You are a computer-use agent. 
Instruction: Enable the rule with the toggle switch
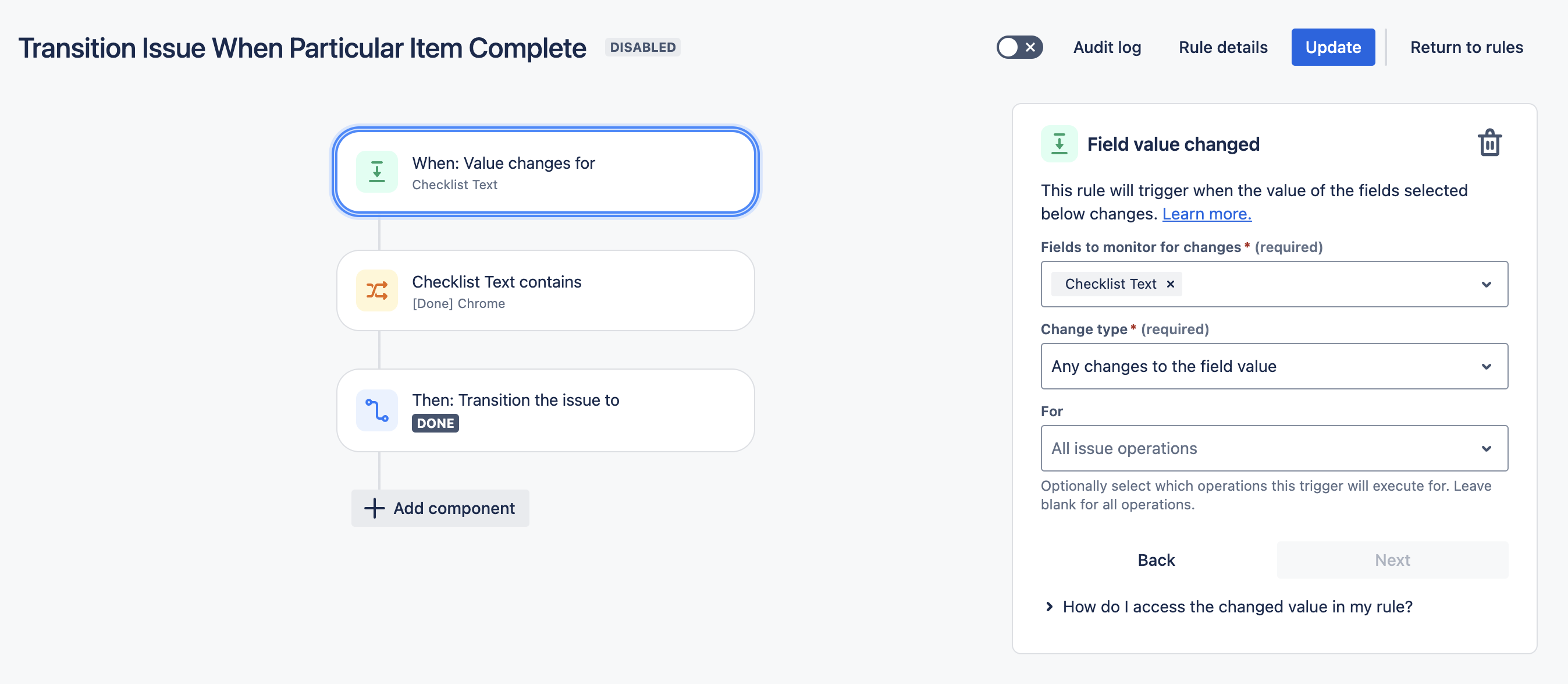pyautogui.click(x=1019, y=47)
